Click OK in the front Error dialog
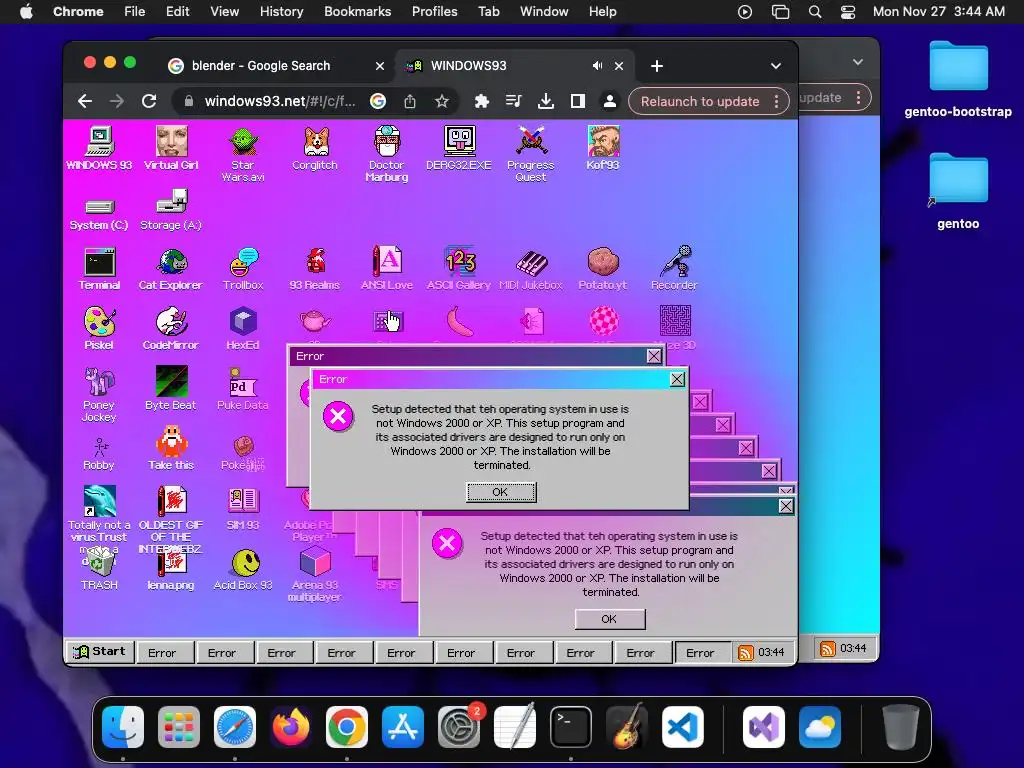Image resolution: width=1024 pixels, height=768 pixels. [x=501, y=492]
